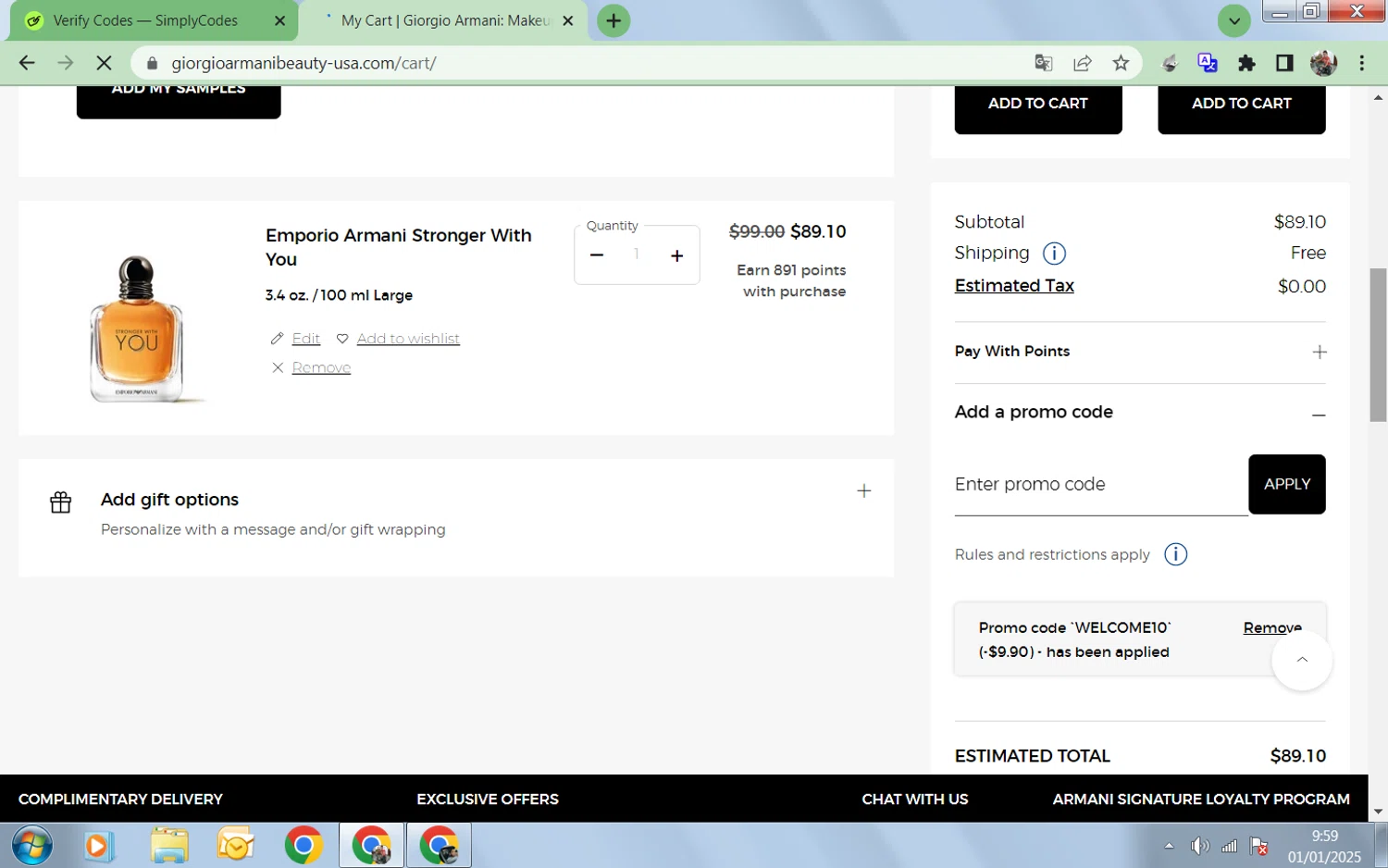Image resolution: width=1388 pixels, height=868 pixels.
Task: Expand Pay With Points section
Action: [x=1320, y=352]
